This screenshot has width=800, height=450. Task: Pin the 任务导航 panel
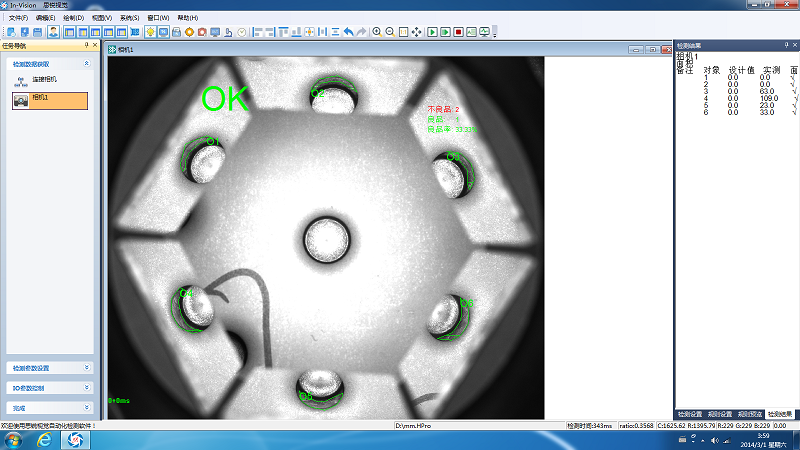click(x=87, y=45)
